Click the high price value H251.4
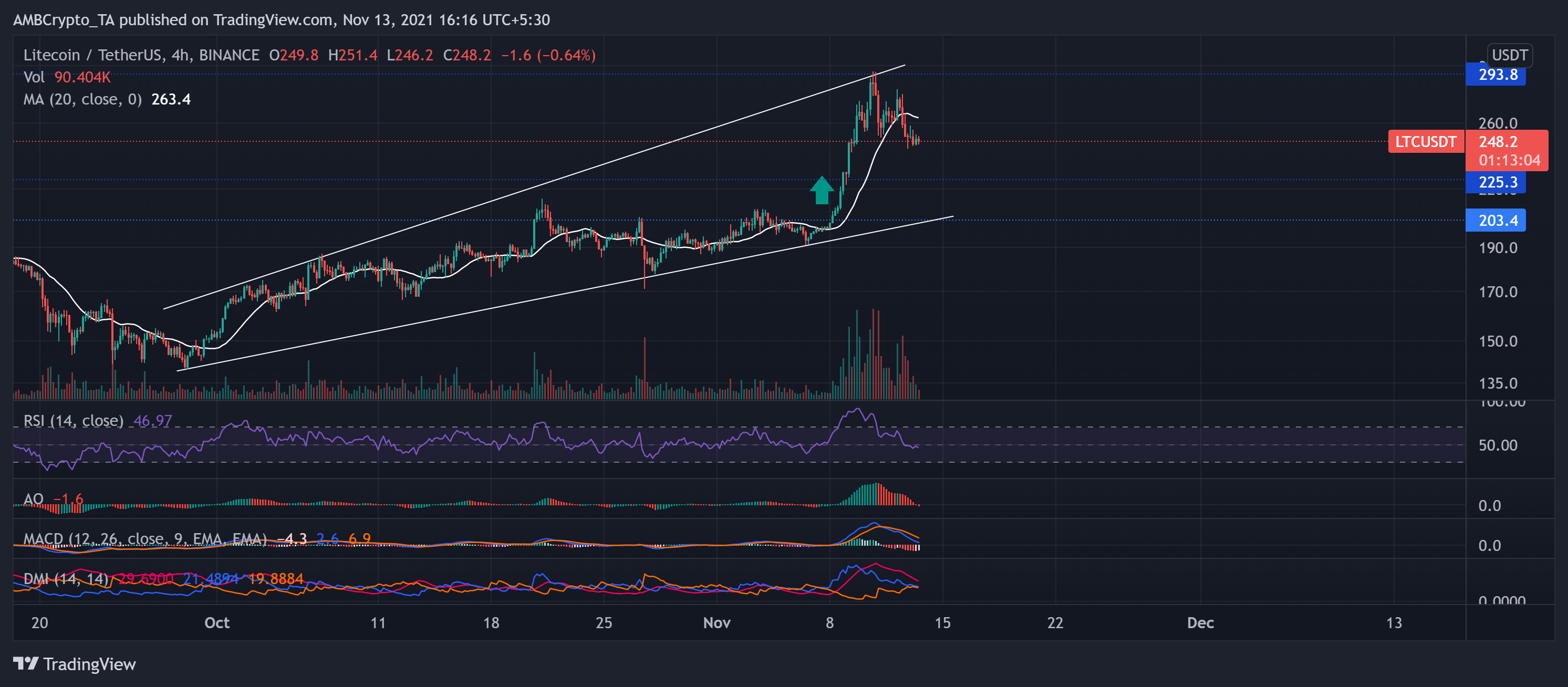This screenshot has height=687, width=1568. (x=352, y=55)
